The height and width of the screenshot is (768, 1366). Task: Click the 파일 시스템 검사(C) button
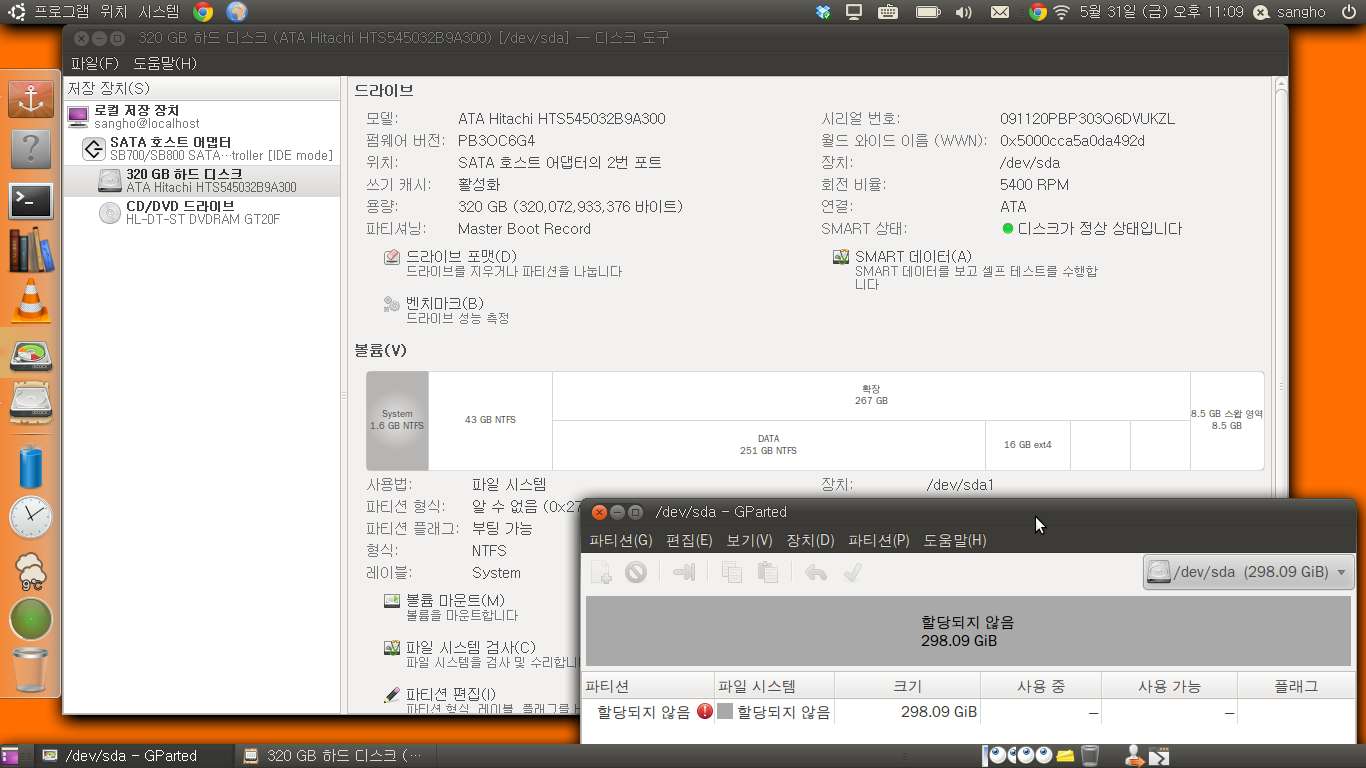(x=481, y=654)
